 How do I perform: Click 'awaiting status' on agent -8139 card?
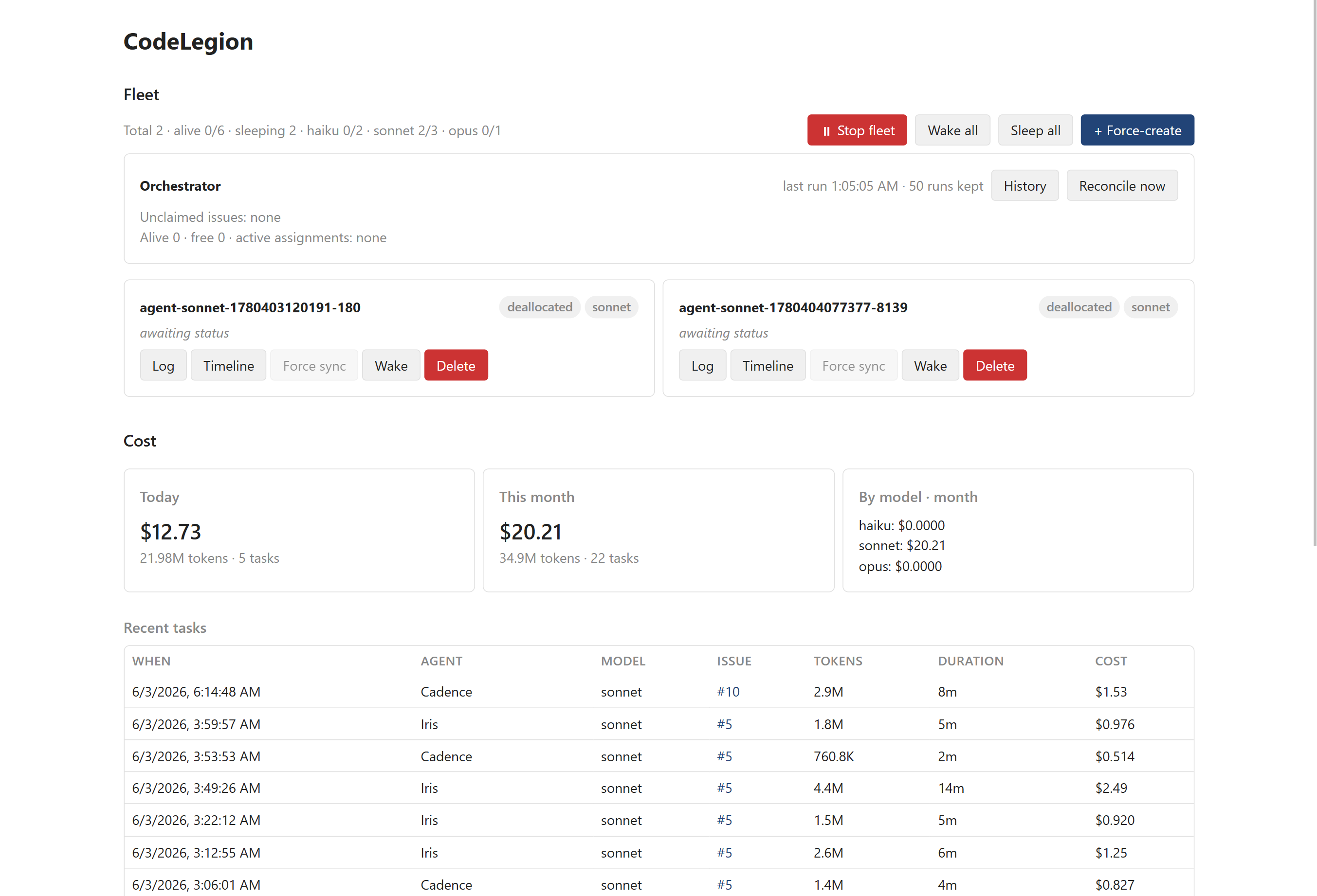pyautogui.click(x=724, y=333)
